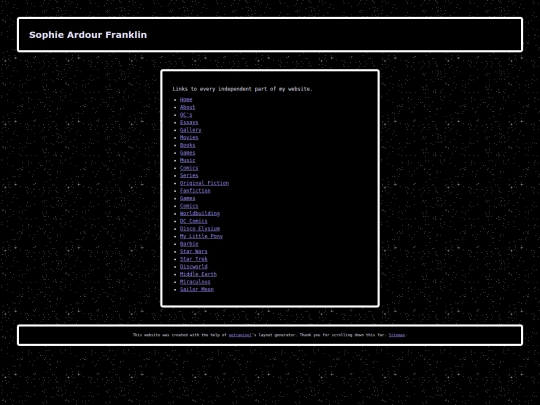540x405 pixels.
Task: Open the Sitemap link in the footer
Action: point(397,335)
